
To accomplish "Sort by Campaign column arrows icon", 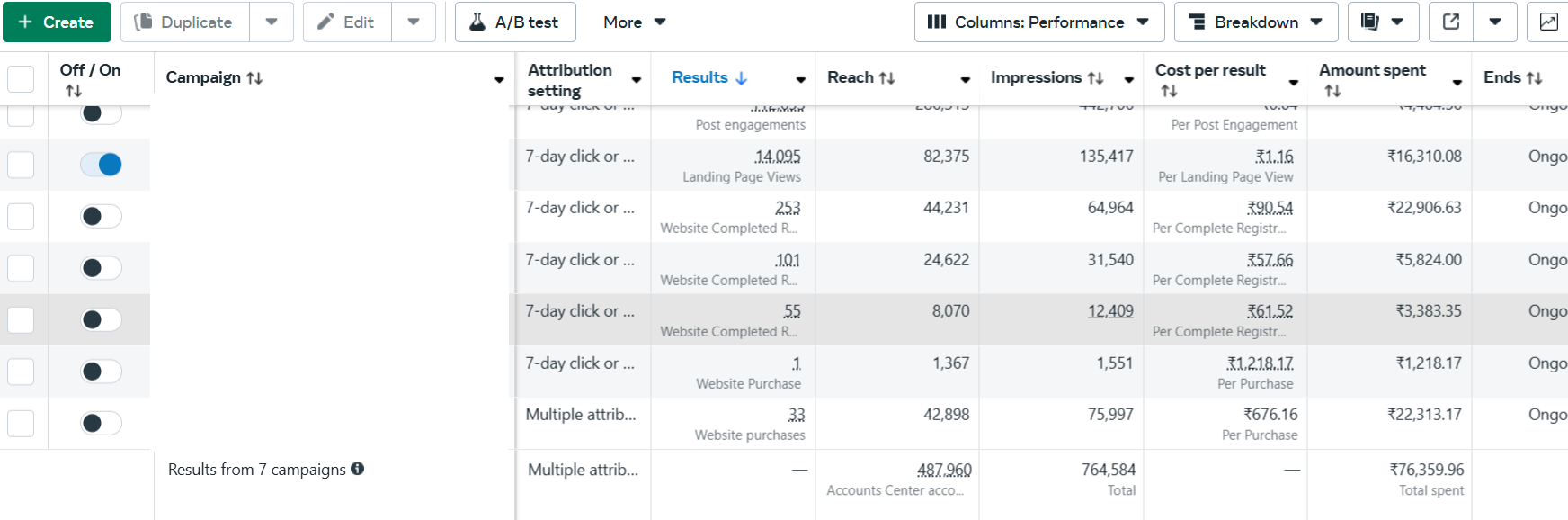I will click(x=254, y=78).
